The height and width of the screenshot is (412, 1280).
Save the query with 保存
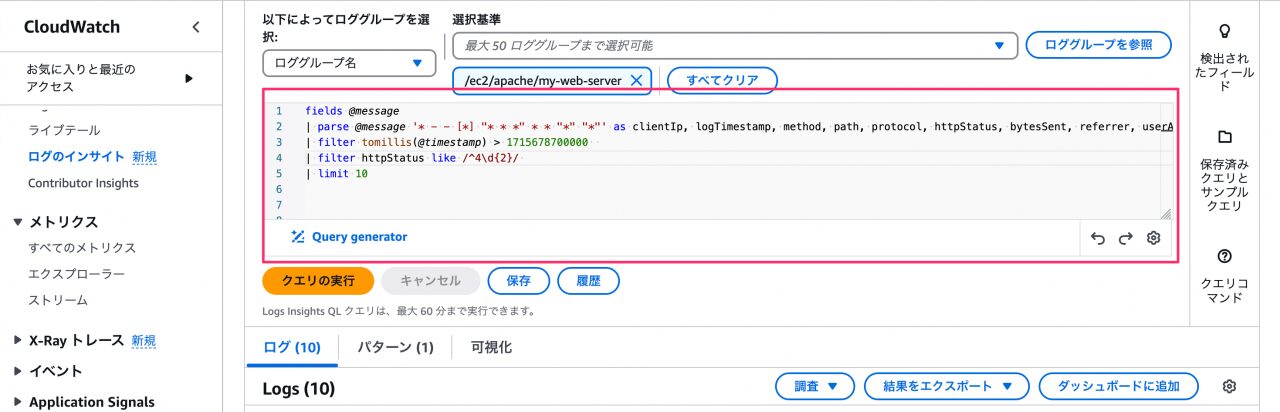(x=518, y=281)
